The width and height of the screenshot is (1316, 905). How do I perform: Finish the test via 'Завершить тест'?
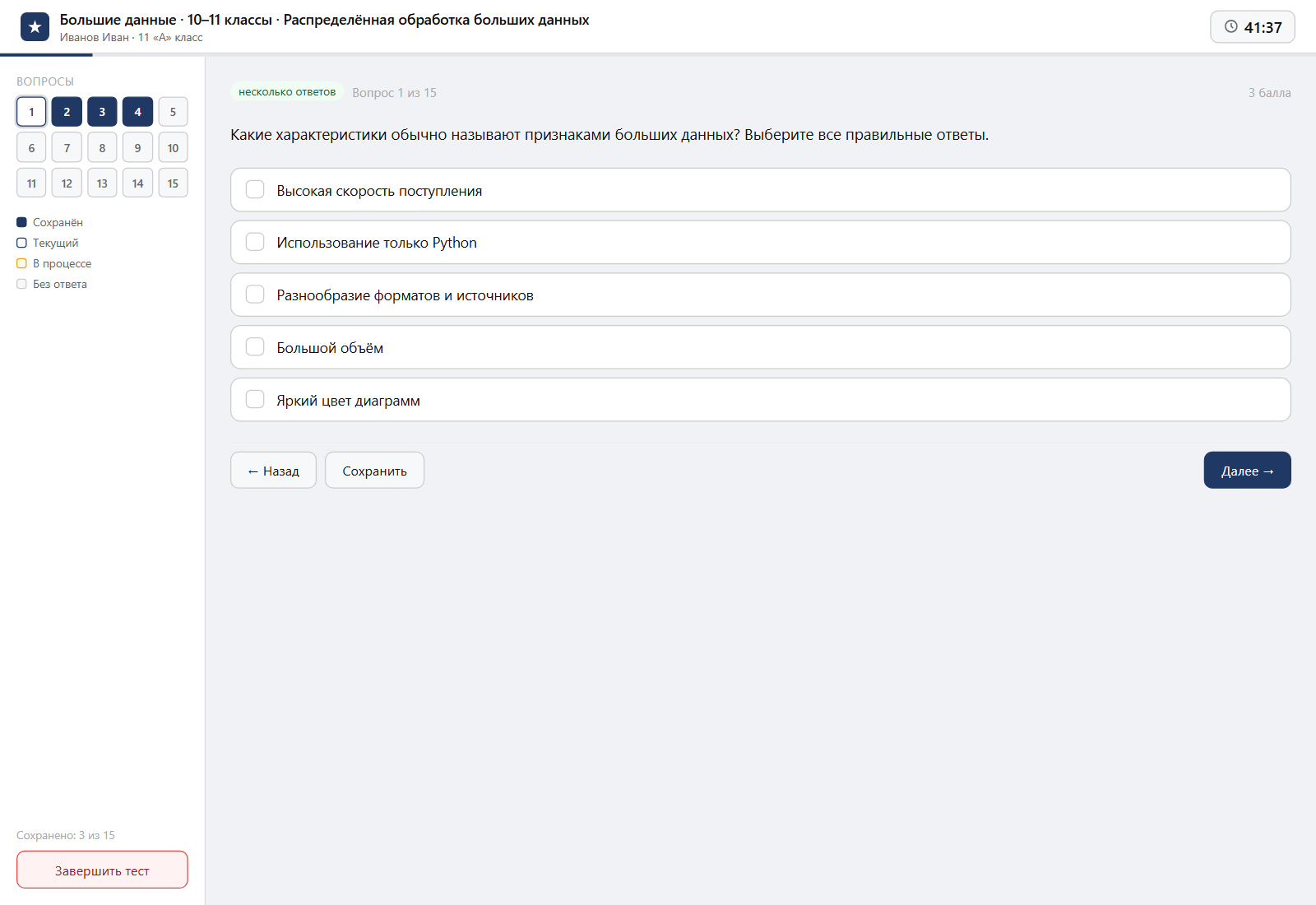pos(102,870)
